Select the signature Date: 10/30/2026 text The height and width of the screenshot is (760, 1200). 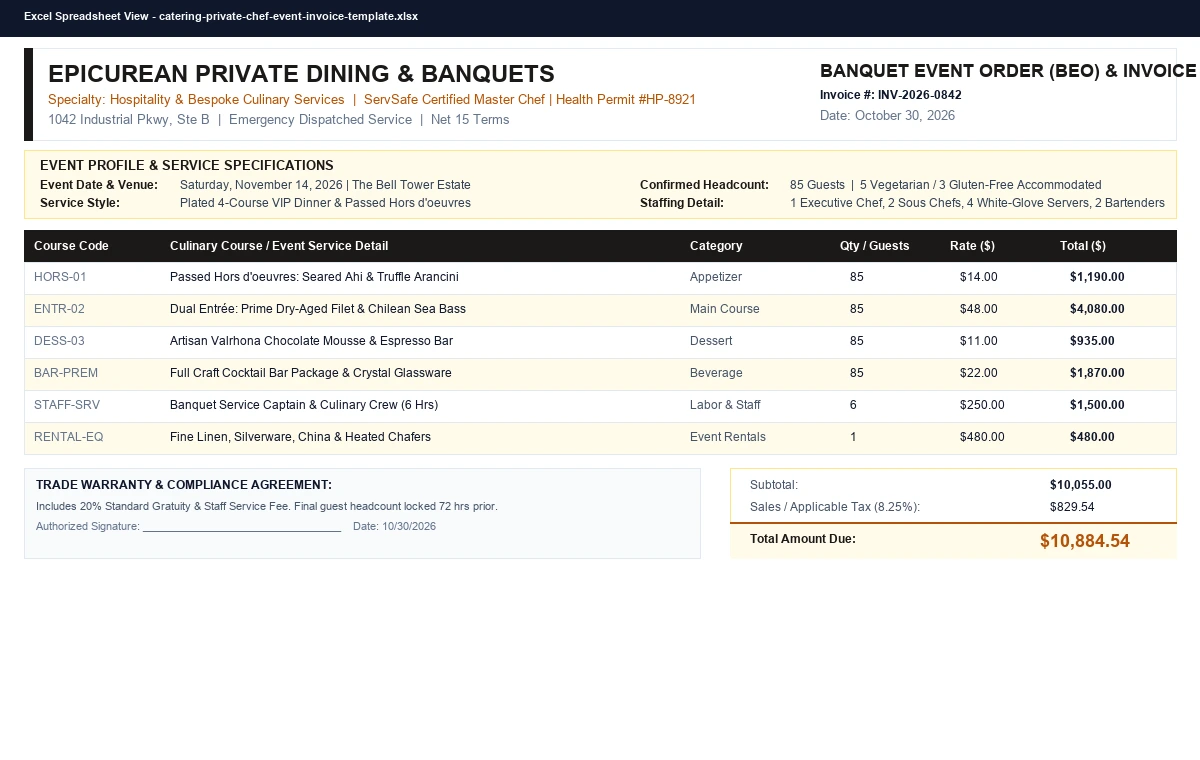(394, 527)
